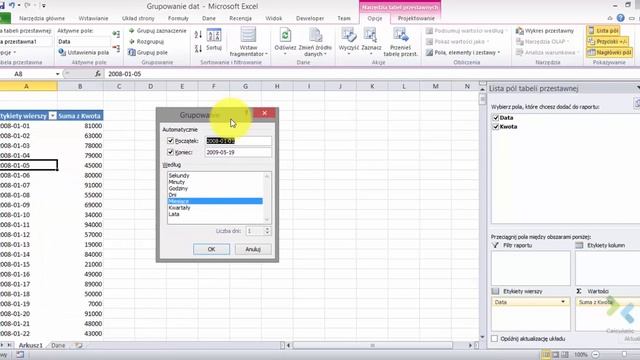Viewport: 640px width, 360px height.
Task: Open the Narzędzia główne tab
Action: [x=42, y=18]
